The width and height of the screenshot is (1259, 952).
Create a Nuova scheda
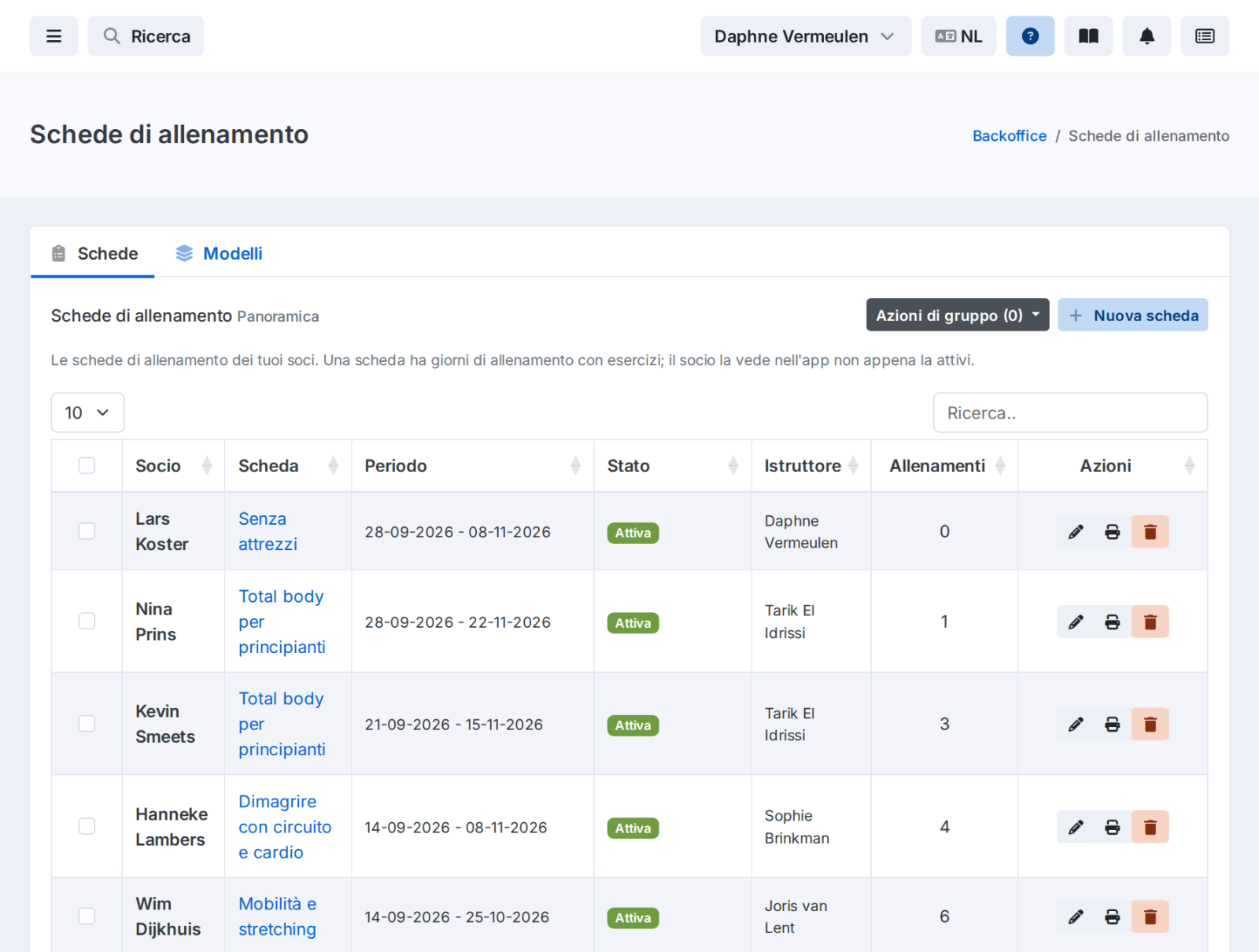(x=1132, y=315)
